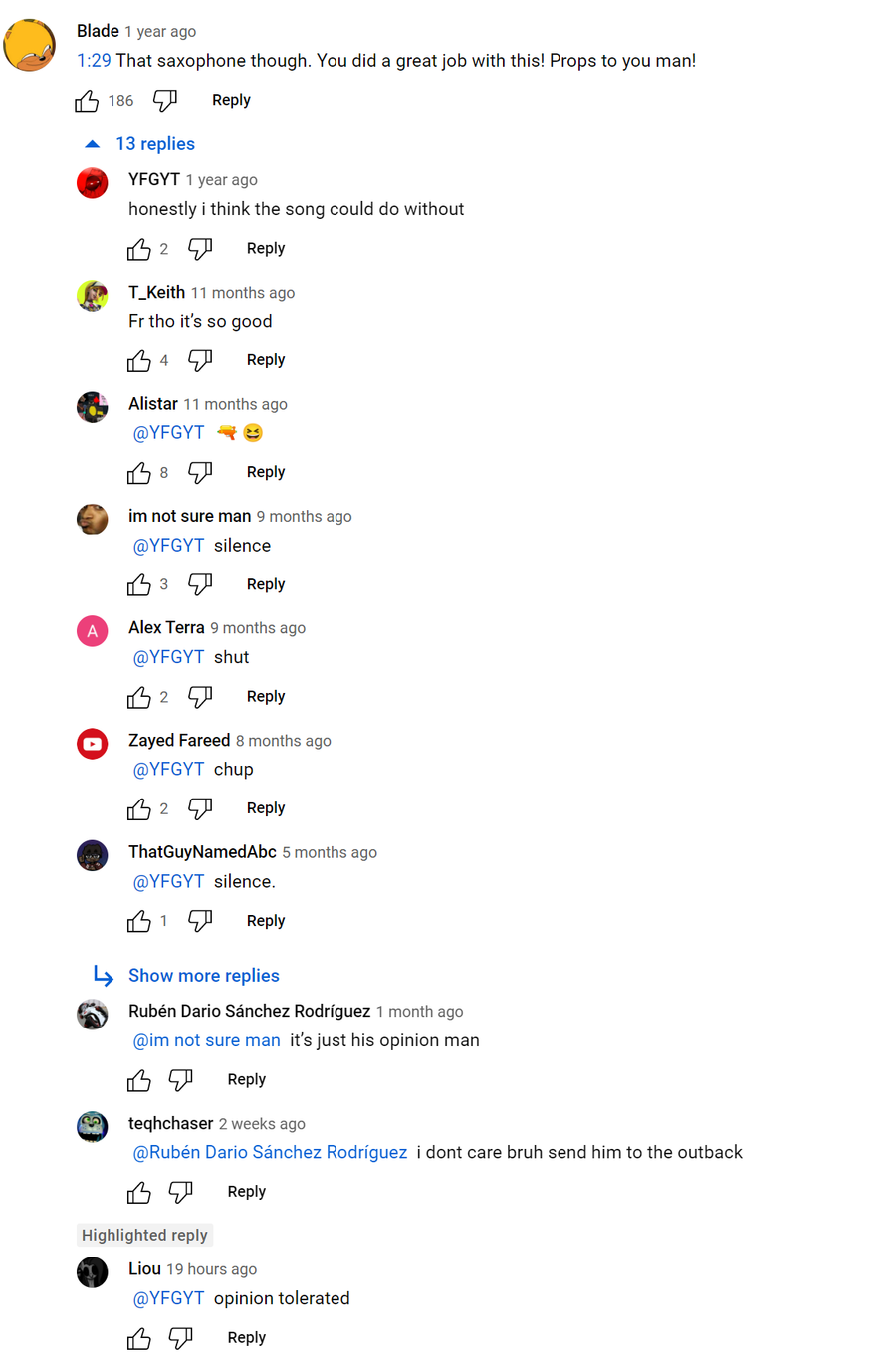Image resolution: width=896 pixels, height=1371 pixels.
Task: Collapse the 13 replies thread
Action: click(140, 144)
